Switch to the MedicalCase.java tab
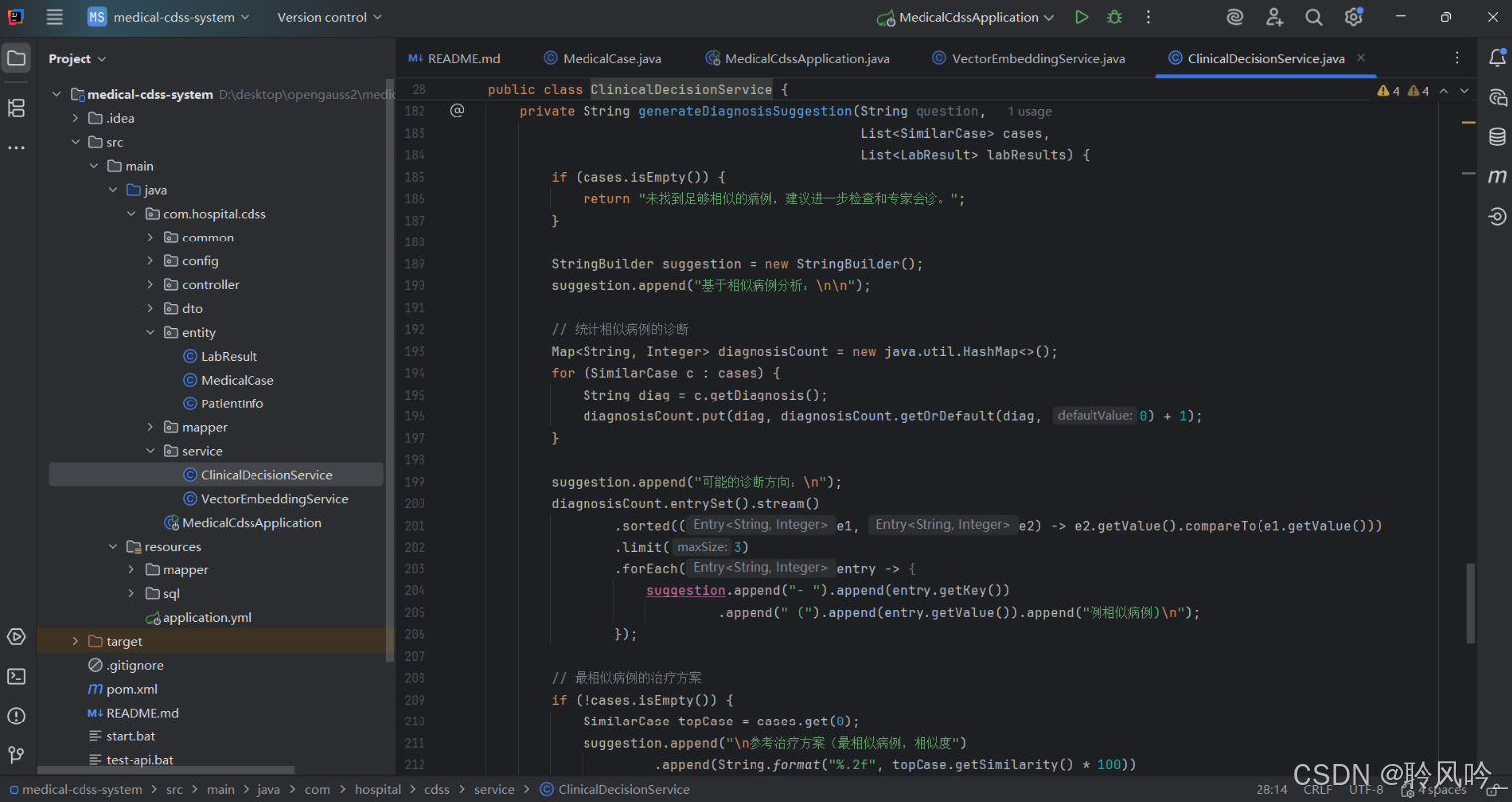The height and width of the screenshot is (802, 1512). tap(602, 58)
